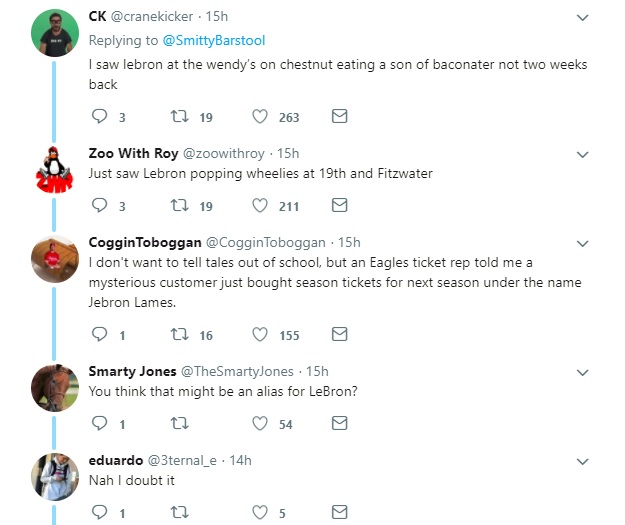
Task: Expand the options caret on Zoo With Roy's tweet
Action: (584, 155)
